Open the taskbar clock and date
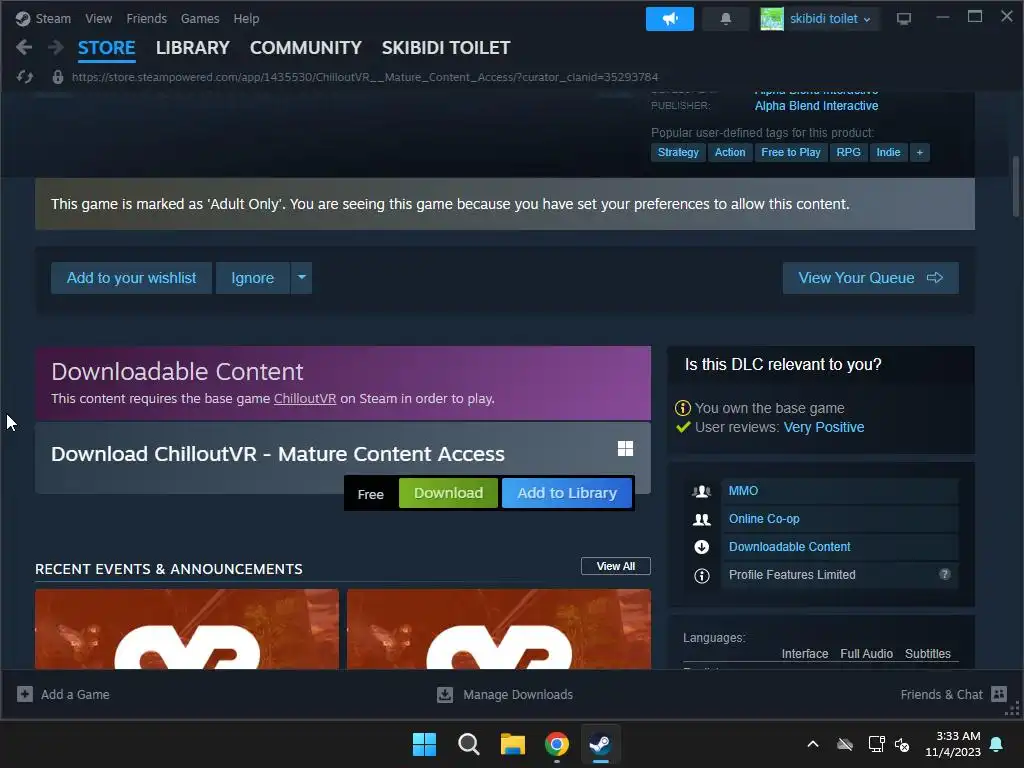The height and width of the screenshot is (768, 1024). coord(953,744)
